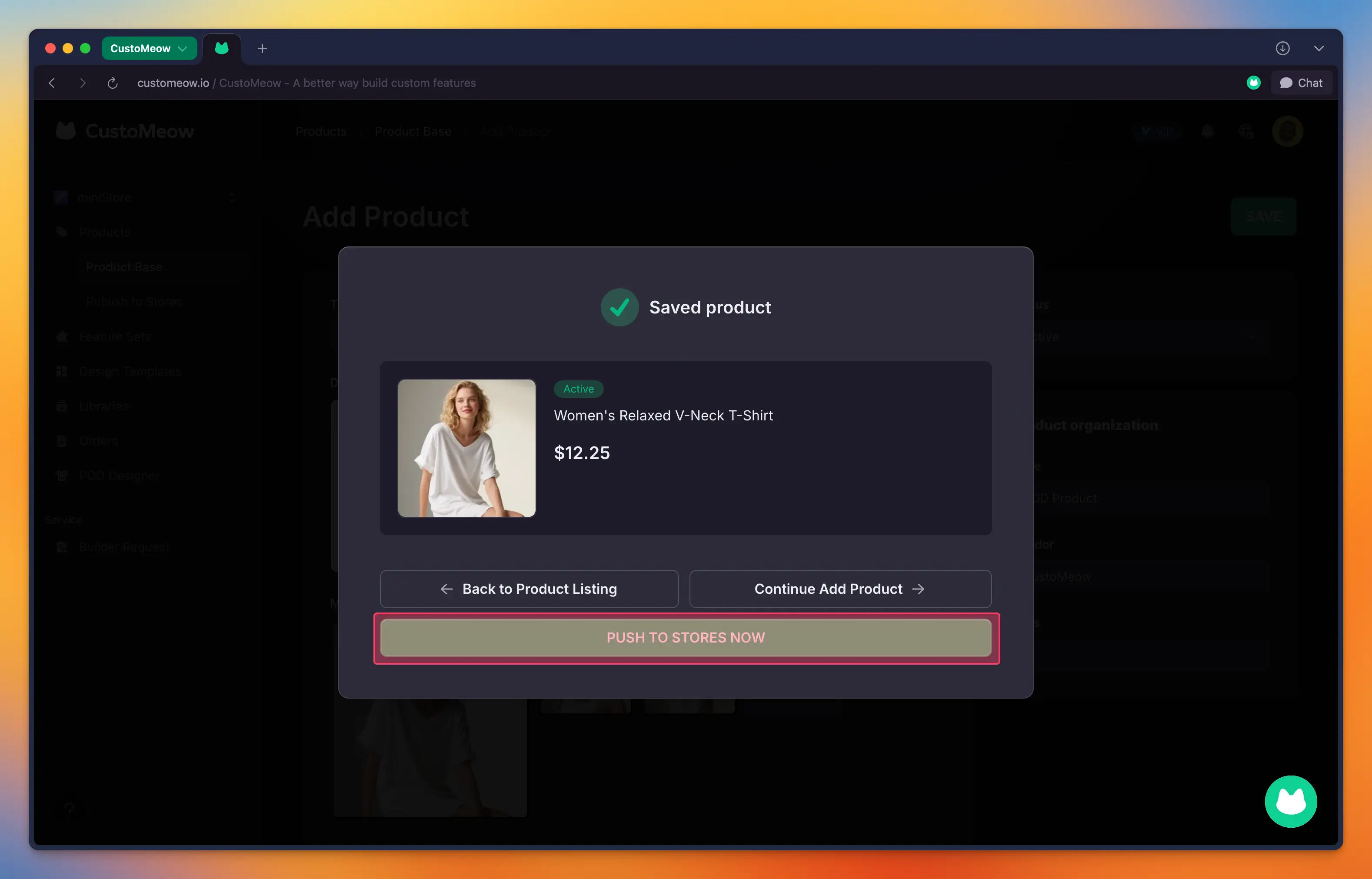
Task: Click the Products item in sidebar
Action: [x=104, y=232]
